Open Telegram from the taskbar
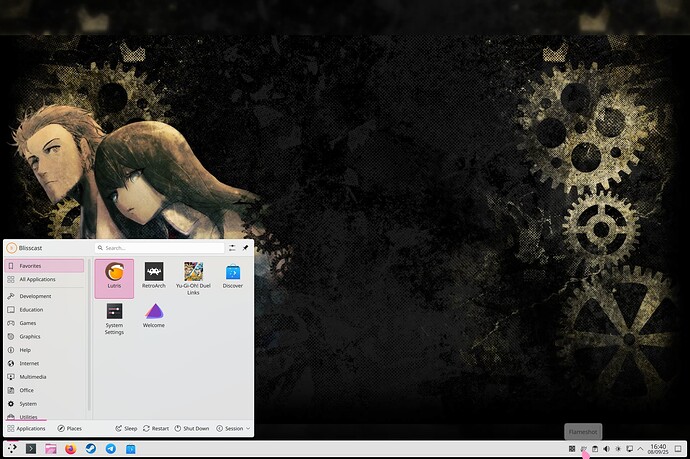Viewport: 690px width, 459px height. tap(111, 448)
